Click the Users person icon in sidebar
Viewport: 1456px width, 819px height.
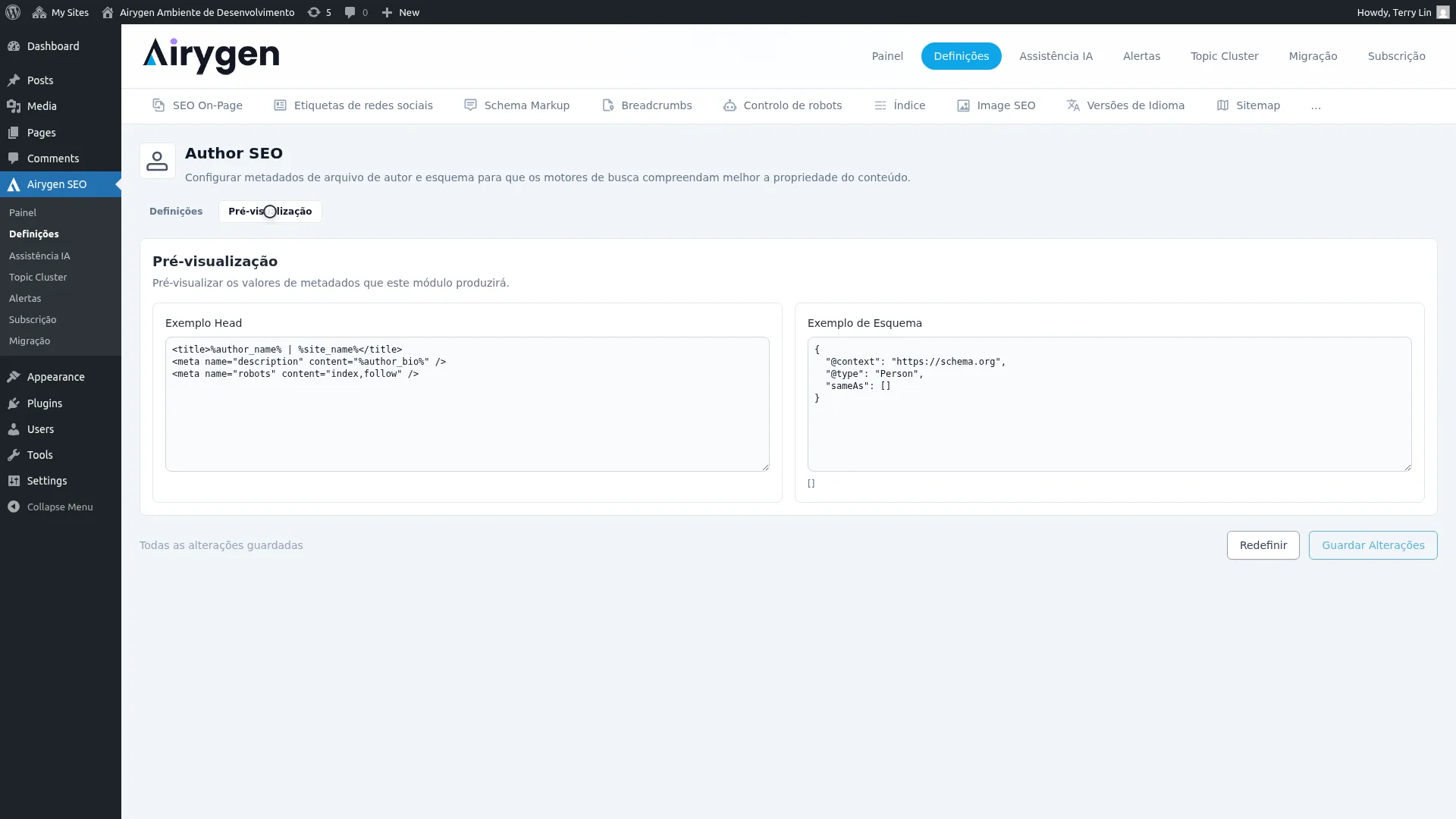[14, 429]
